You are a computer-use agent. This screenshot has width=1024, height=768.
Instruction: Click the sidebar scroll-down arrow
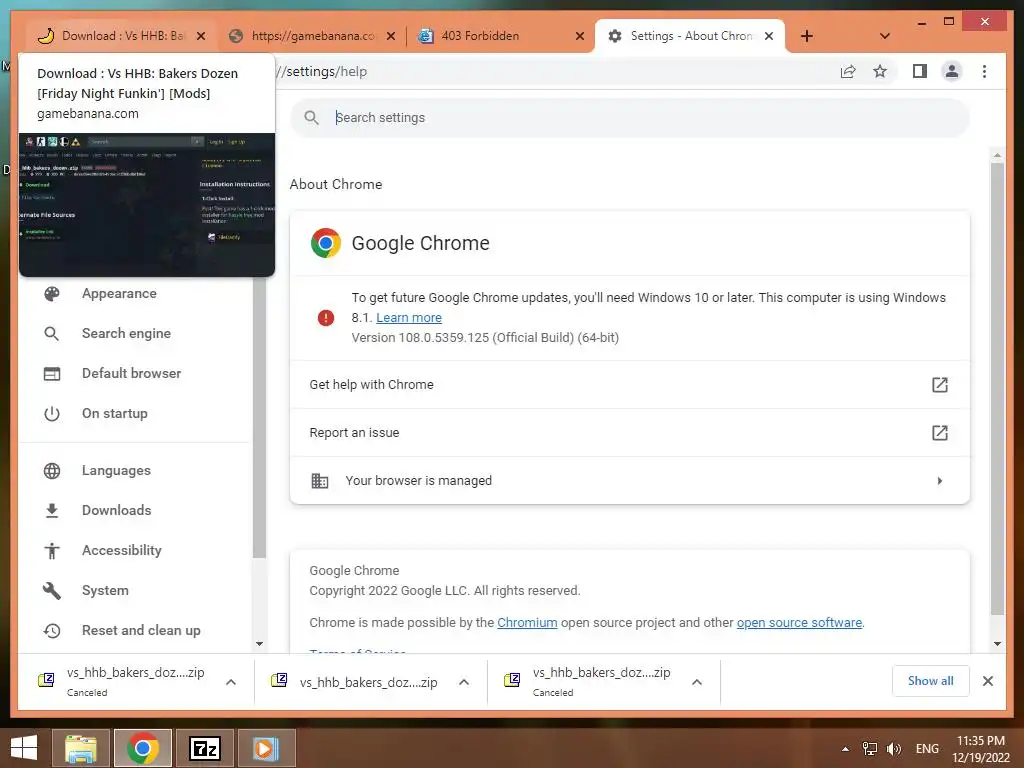[x=259, y=644]
